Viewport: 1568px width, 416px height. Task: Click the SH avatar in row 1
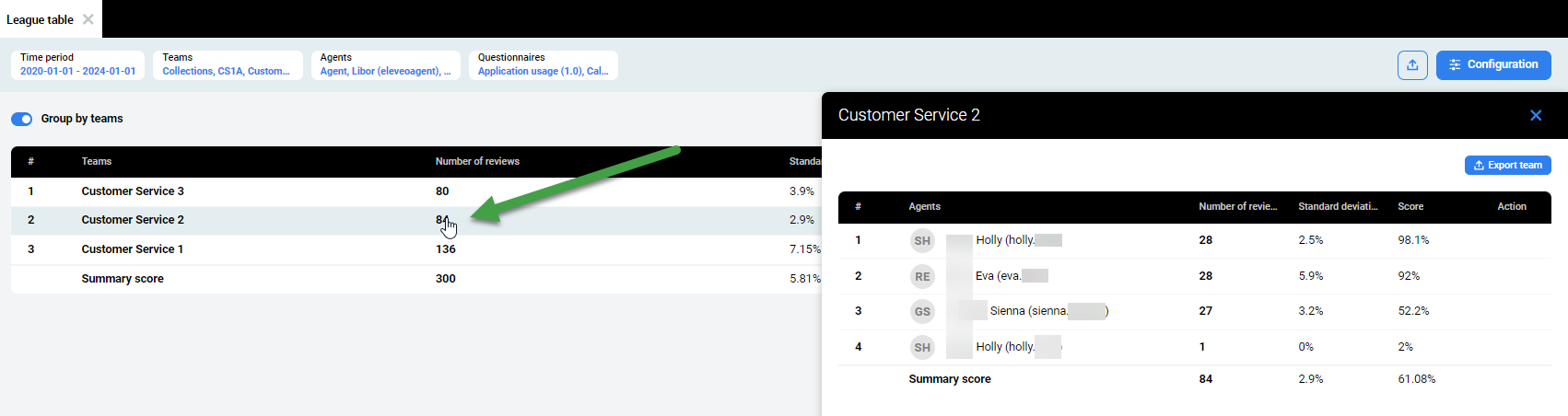coord(922,241)
